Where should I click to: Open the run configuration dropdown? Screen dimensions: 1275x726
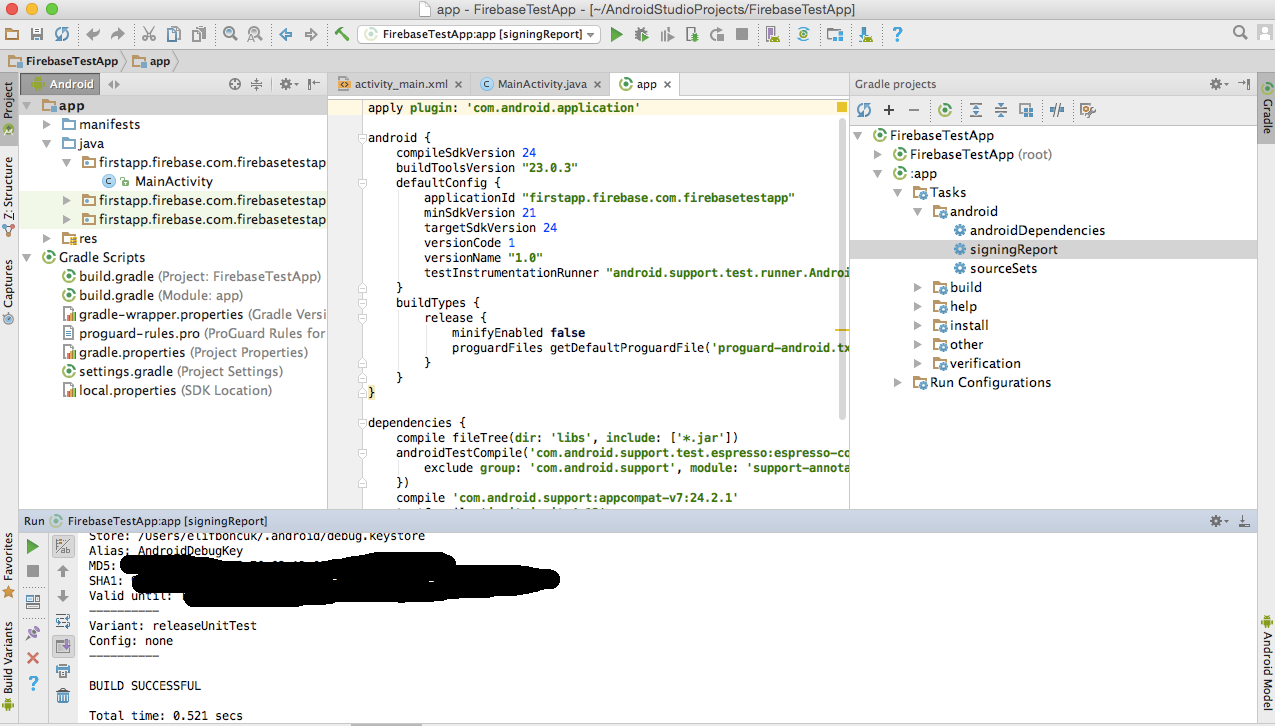point(479,34)
